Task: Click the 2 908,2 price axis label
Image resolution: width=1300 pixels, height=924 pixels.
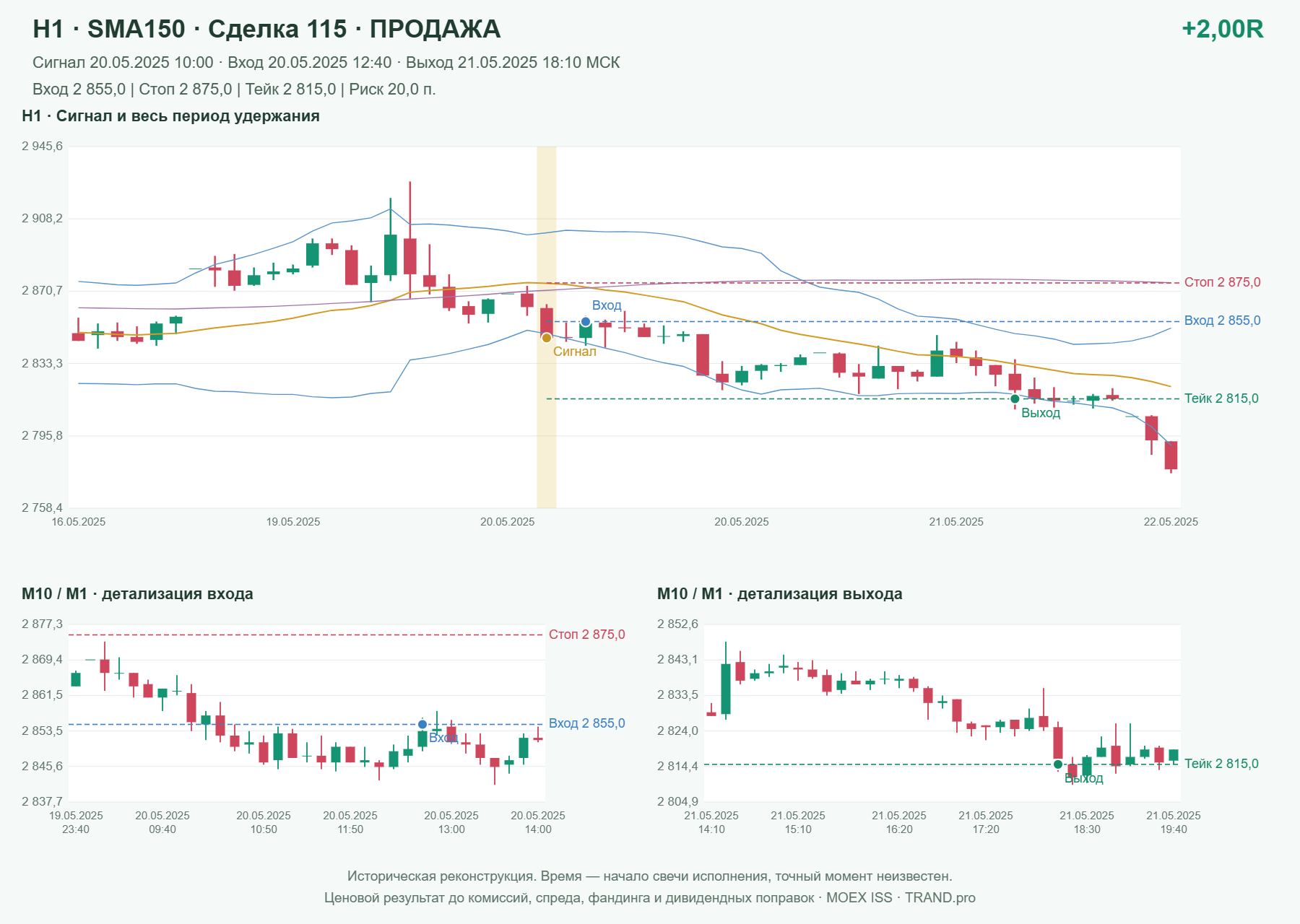Action: coord(42,218)
